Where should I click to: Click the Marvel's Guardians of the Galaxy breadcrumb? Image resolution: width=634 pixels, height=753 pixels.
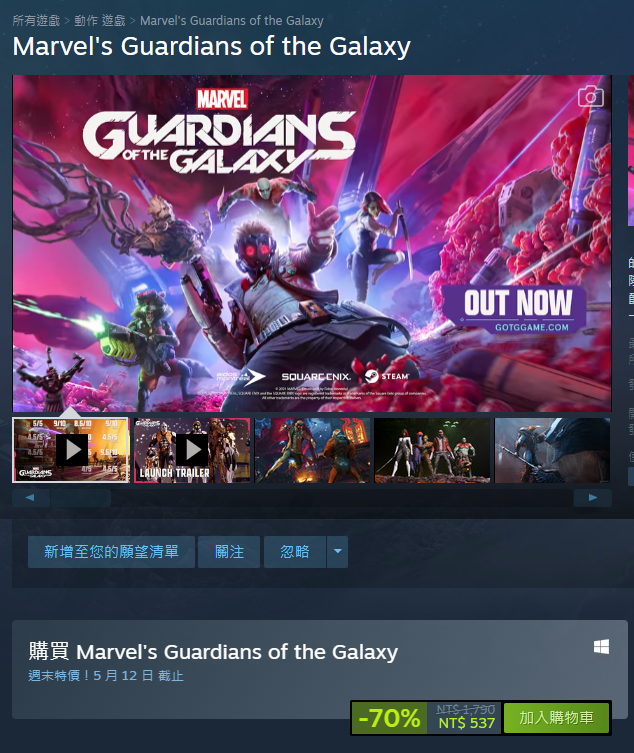click(x=232, y=21)
